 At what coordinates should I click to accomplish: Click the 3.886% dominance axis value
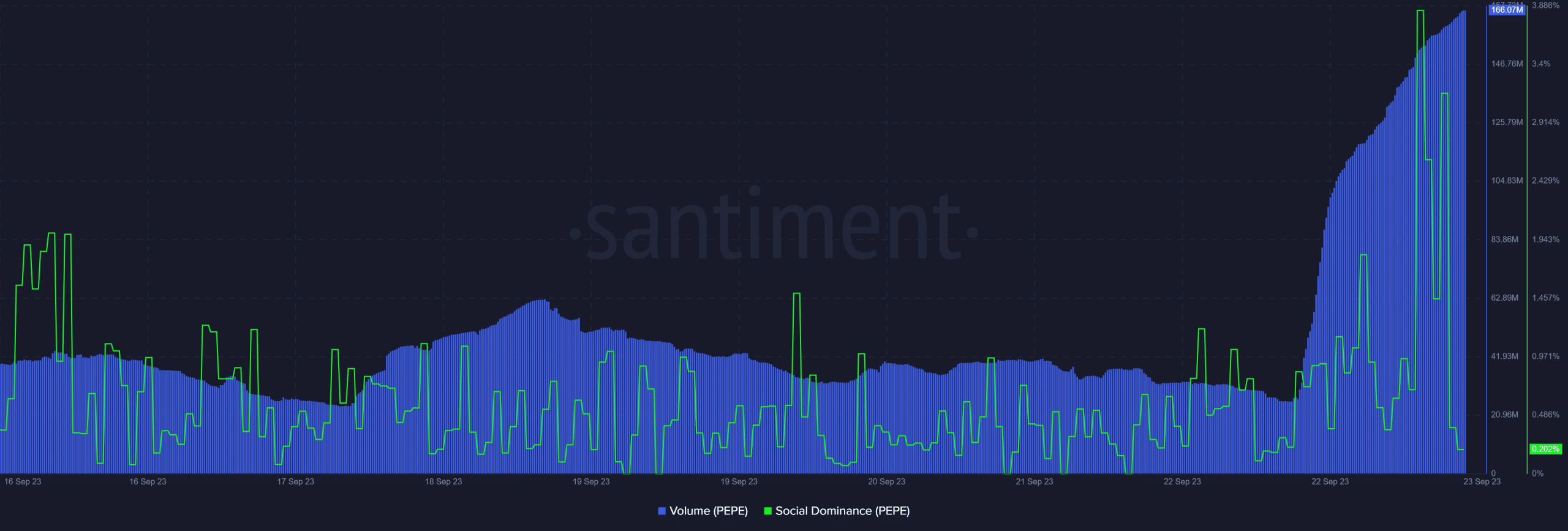pyautogui.click(x=1545, y=6)
